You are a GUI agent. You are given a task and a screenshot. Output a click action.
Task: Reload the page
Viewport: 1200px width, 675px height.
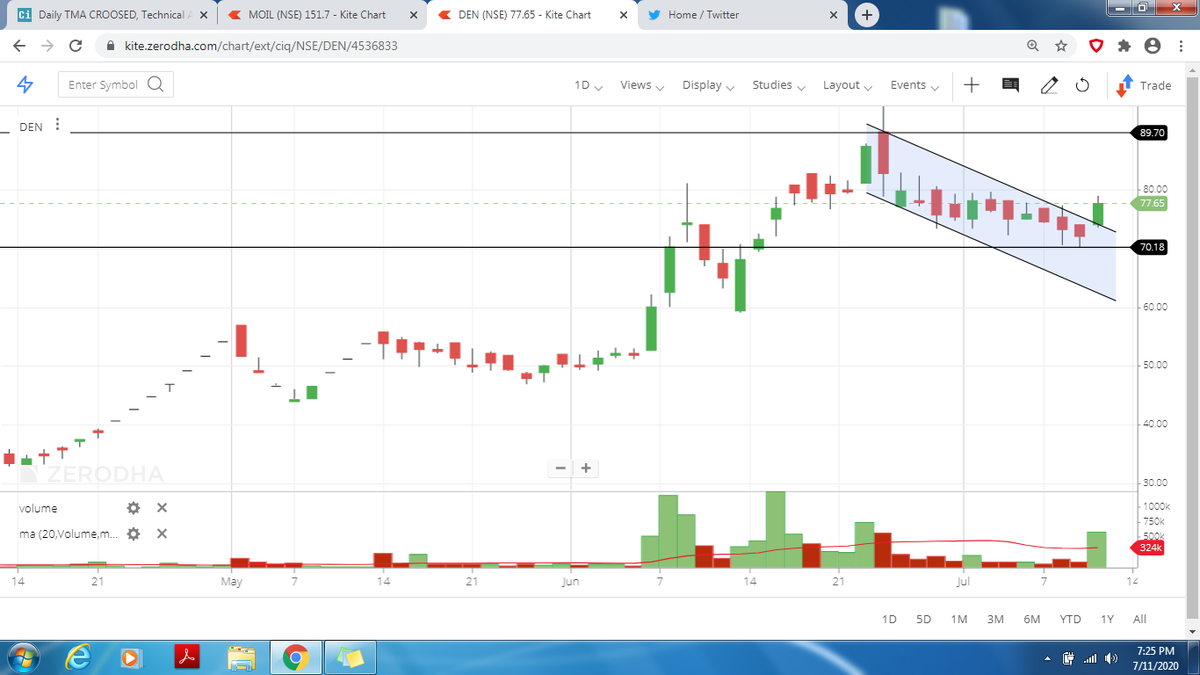pyautogui.click(x=76, y=46)
